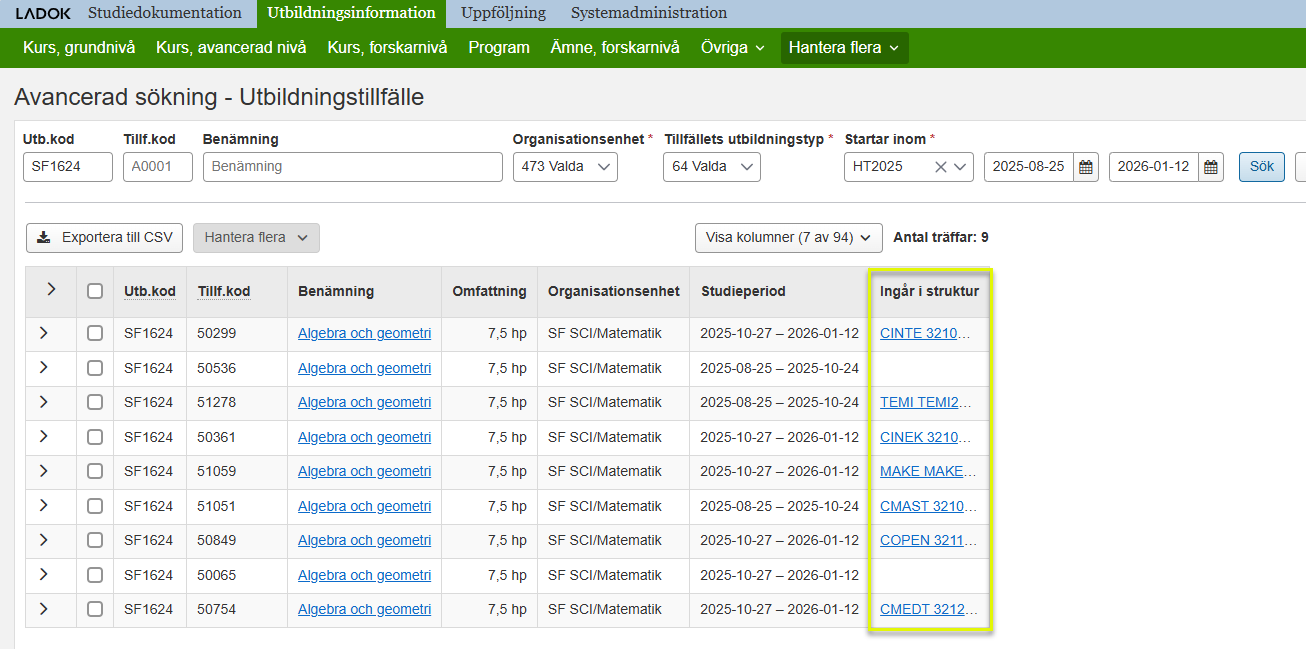Open the start date calendar picker icon
This screenshot has height=649, width=1306.
coord(1086,167)
